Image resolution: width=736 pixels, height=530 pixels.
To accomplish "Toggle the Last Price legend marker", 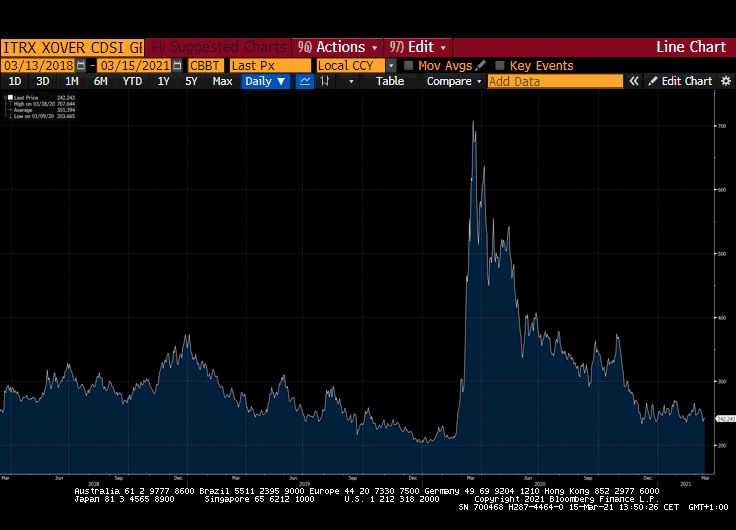I will click(10, 98).
